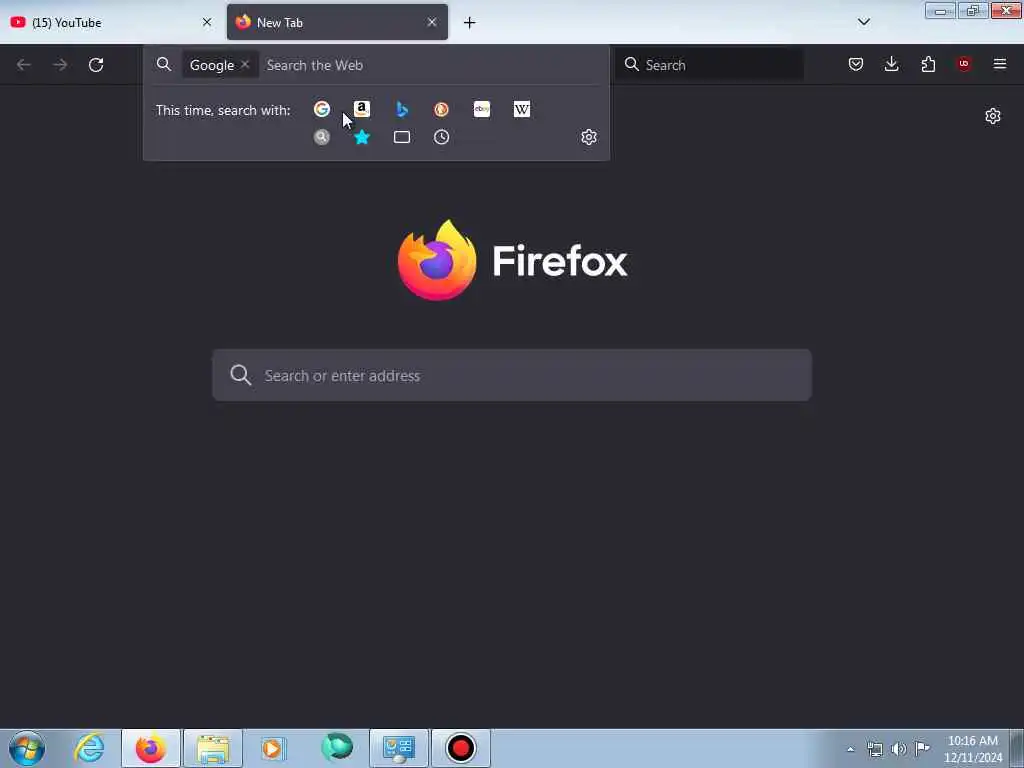Image resolution: width=1024 pixels, height=768 pixels.
Task: Show hidden system tray icons
Action: pos(850,749)
